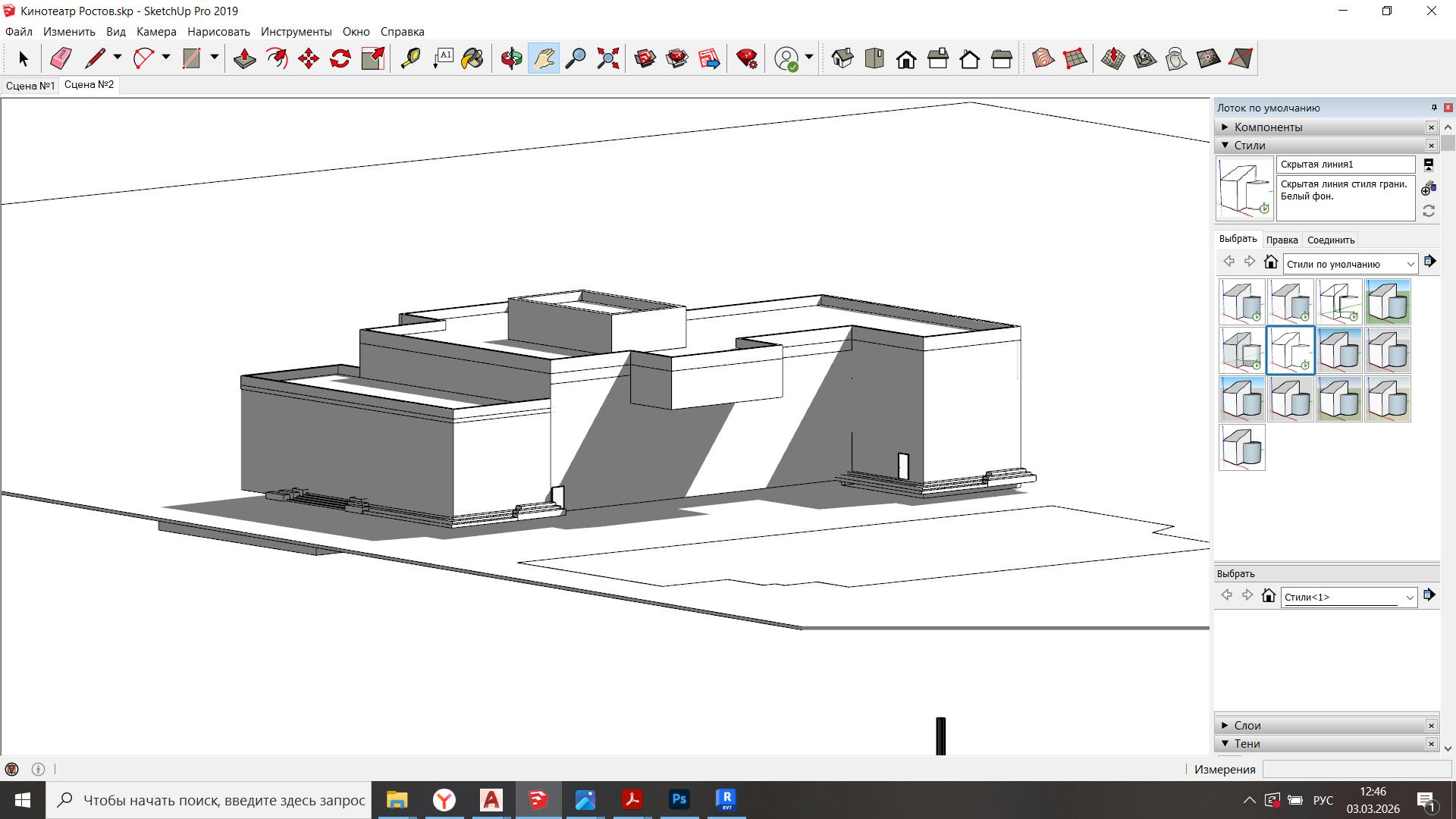The height and width of the screenshot is (819, 1456).
Task: Switch to Iso view house icon
Action: pyautogui.click(x=843, y=58)
